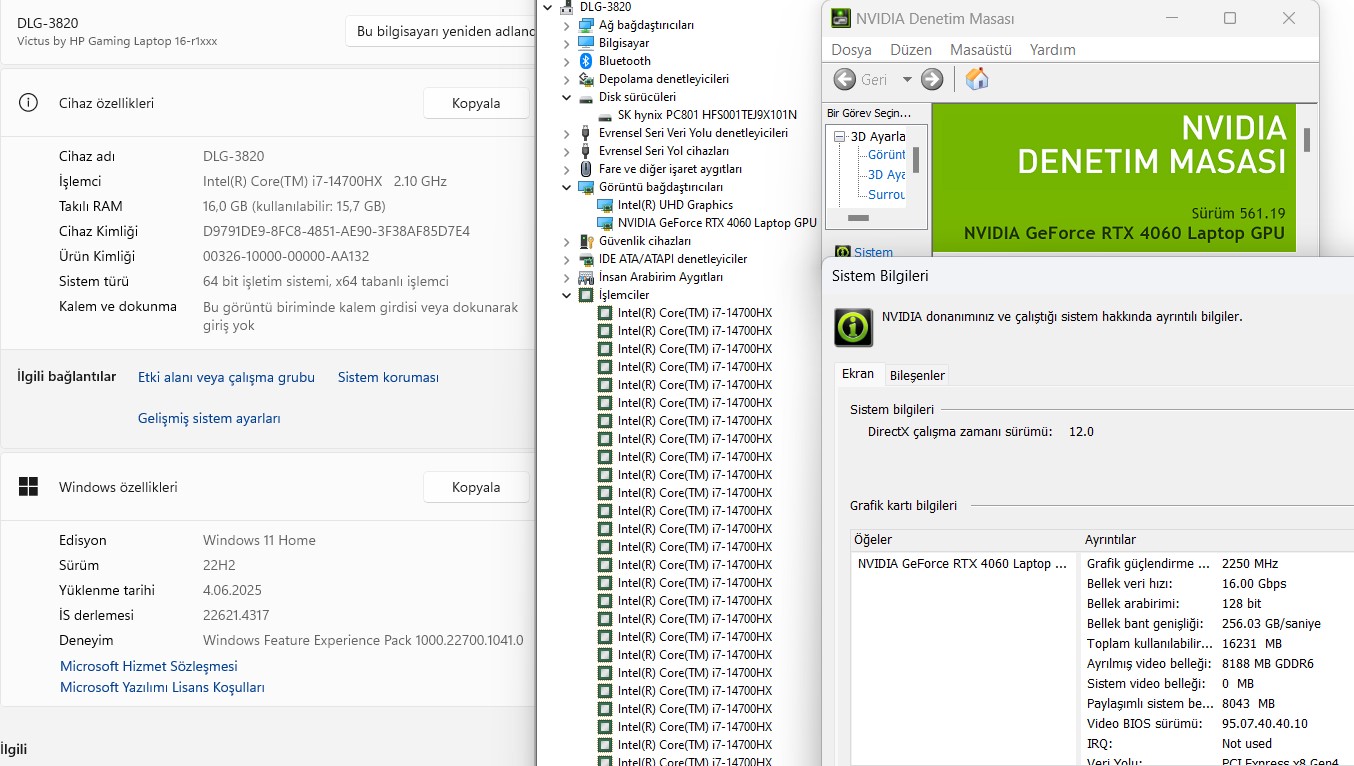
Task: Click the Bluetooth icon in Device Manager
Action: pos(587,61)
